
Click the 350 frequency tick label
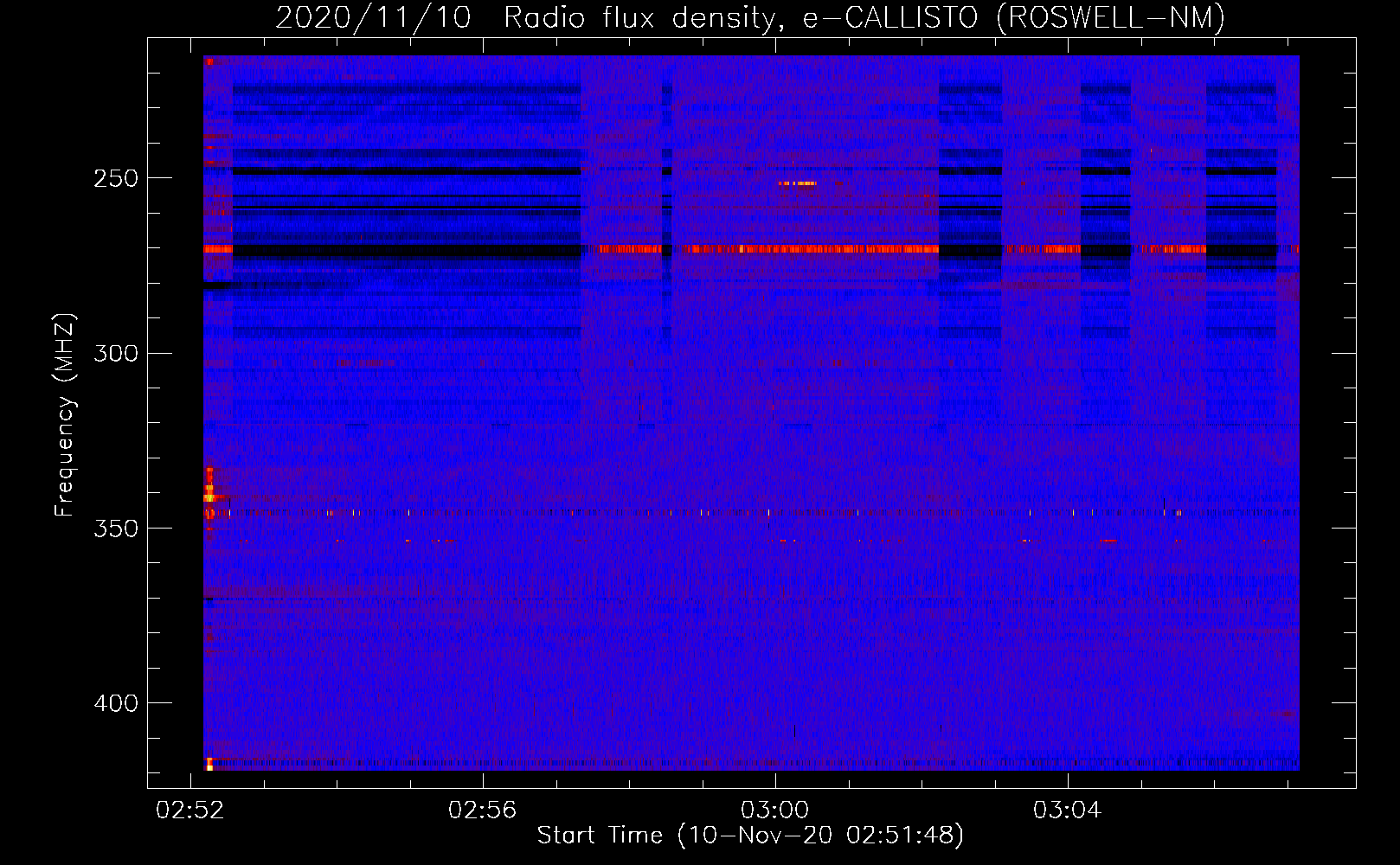tap(116, 529)
